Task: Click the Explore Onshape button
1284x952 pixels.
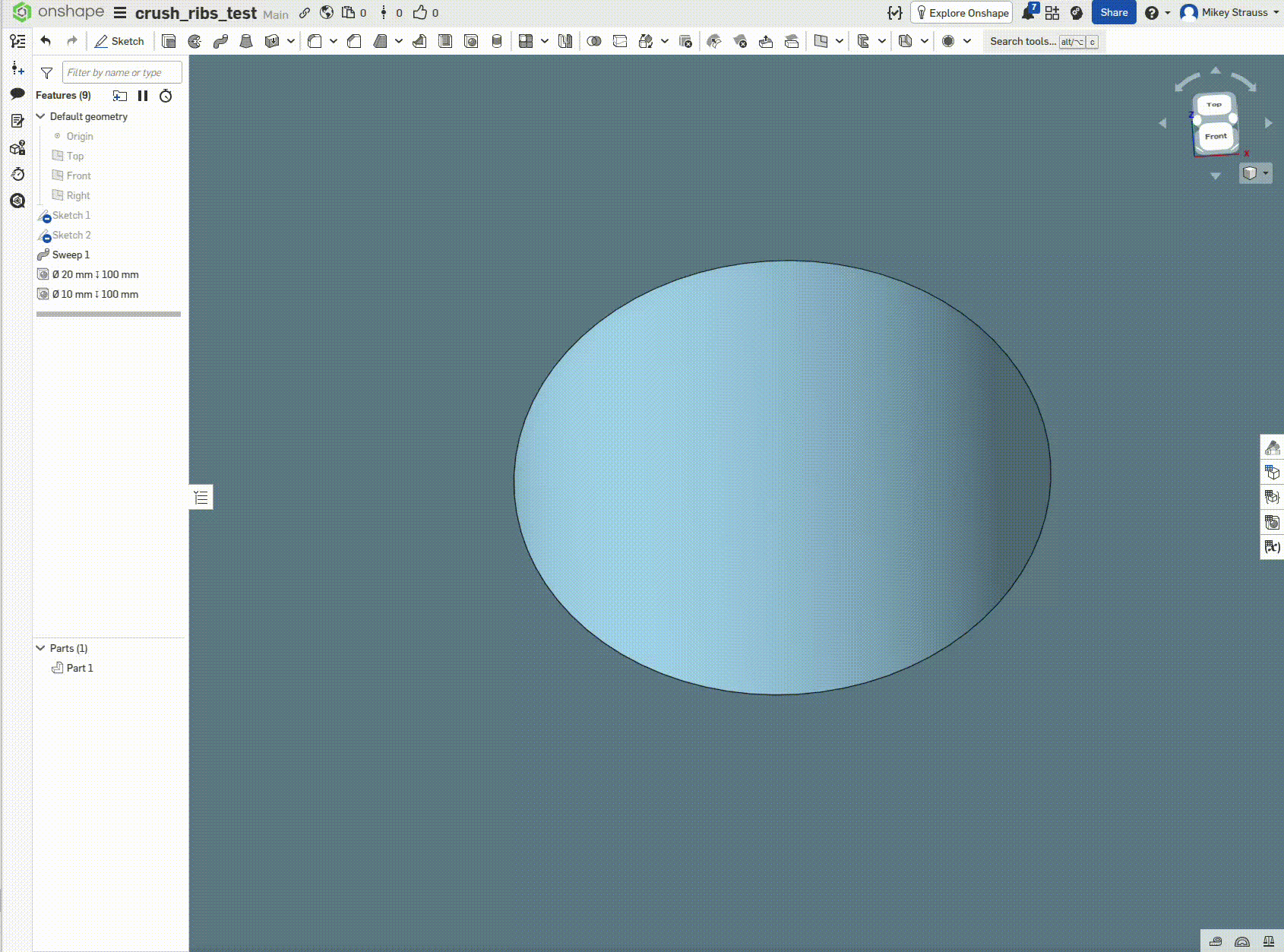Action: [962, 12]
